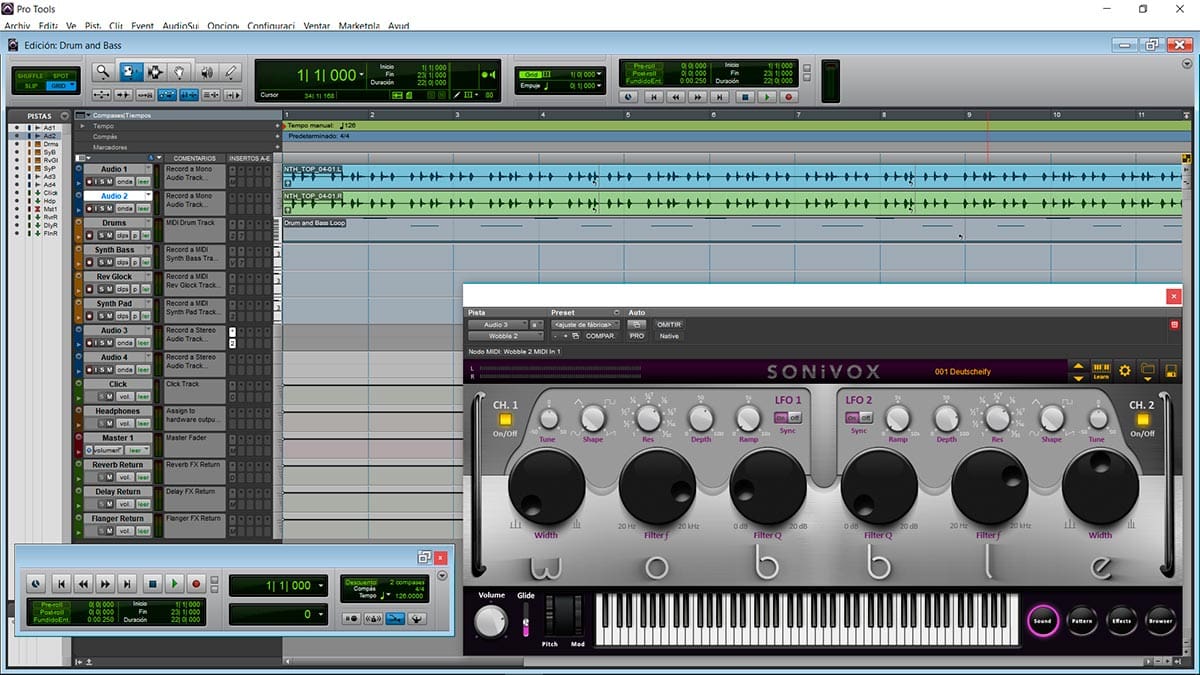The width and height of the screenshot is (1200, 675).
Task: Open the Ayuda help menu
Action: coord(397,25)
